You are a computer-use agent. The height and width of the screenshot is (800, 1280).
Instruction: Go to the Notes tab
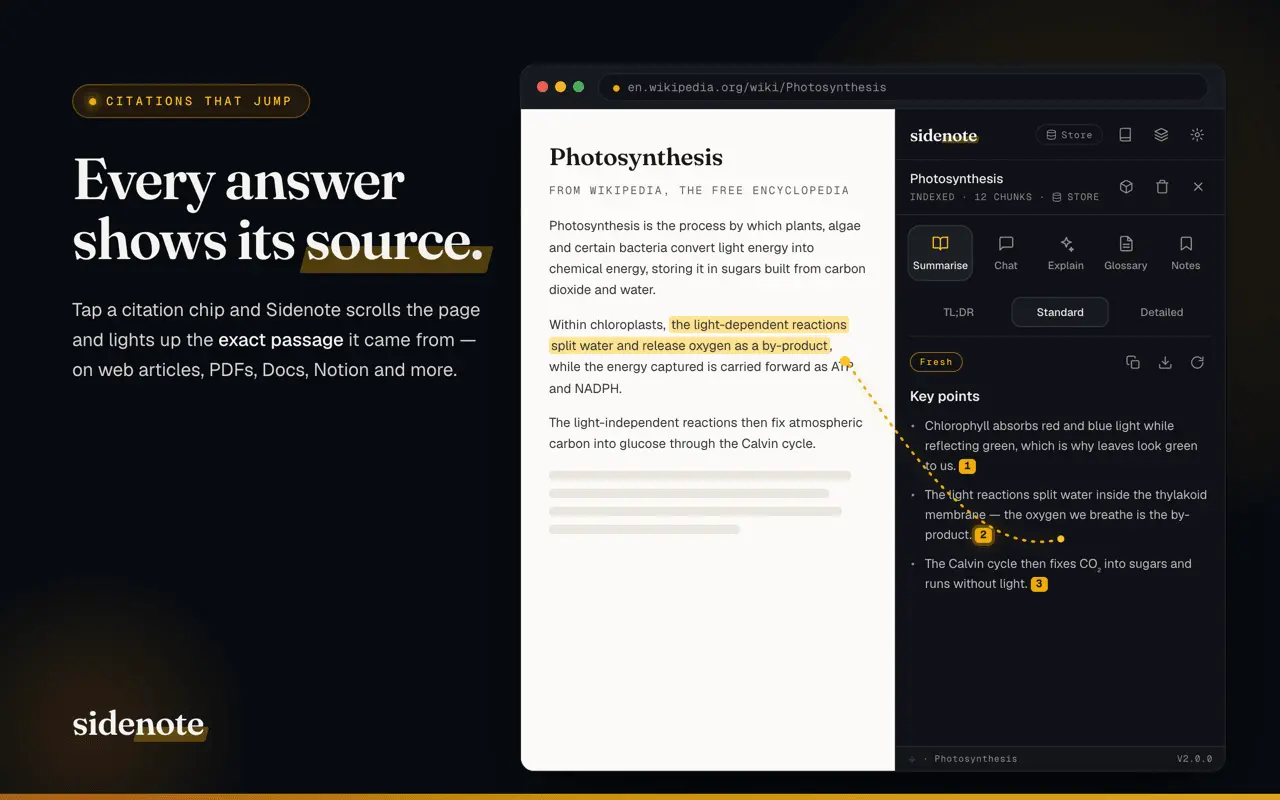(x=1185, y=253)
